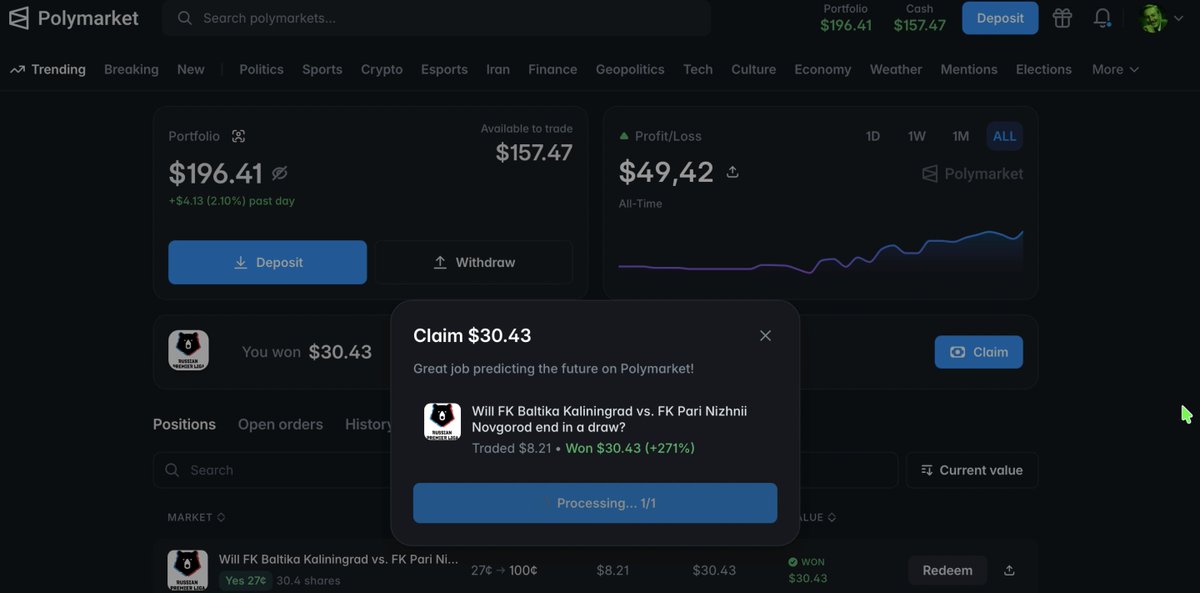Open the Geopolitics category
The width and height of the screenshot is (1200, 593).
point(630,69)
